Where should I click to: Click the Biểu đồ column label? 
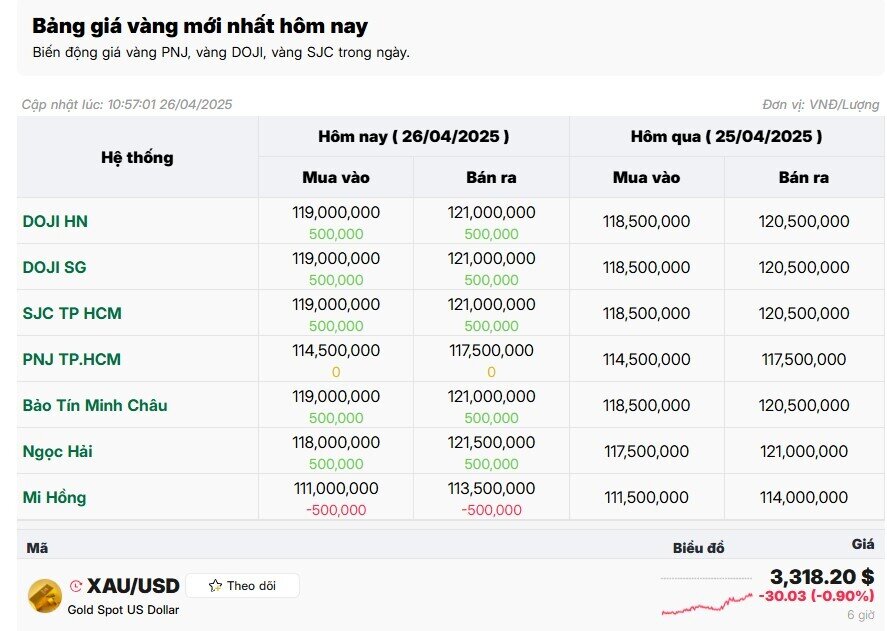(699, 548)
